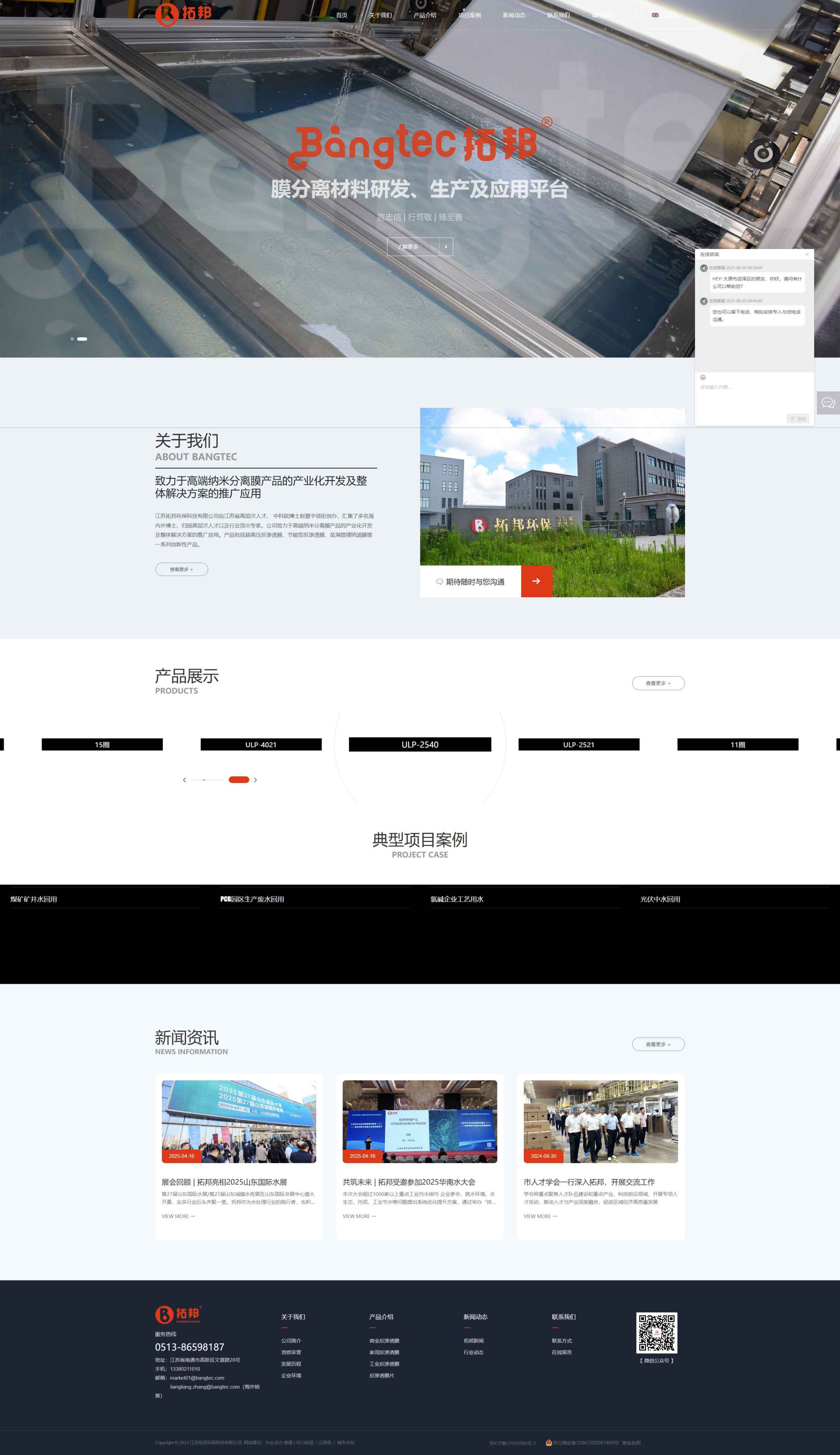840x1455 pixels.
Task: Open the 关于我们 menu in top navigation
Action: [x=380, y=15]
